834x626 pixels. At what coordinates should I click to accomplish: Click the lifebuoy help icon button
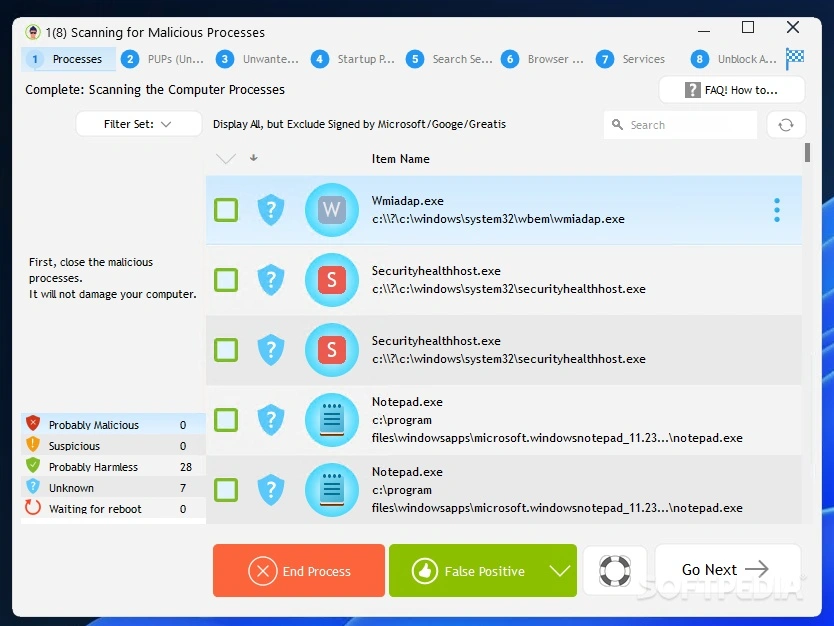[x=614, y=571]
